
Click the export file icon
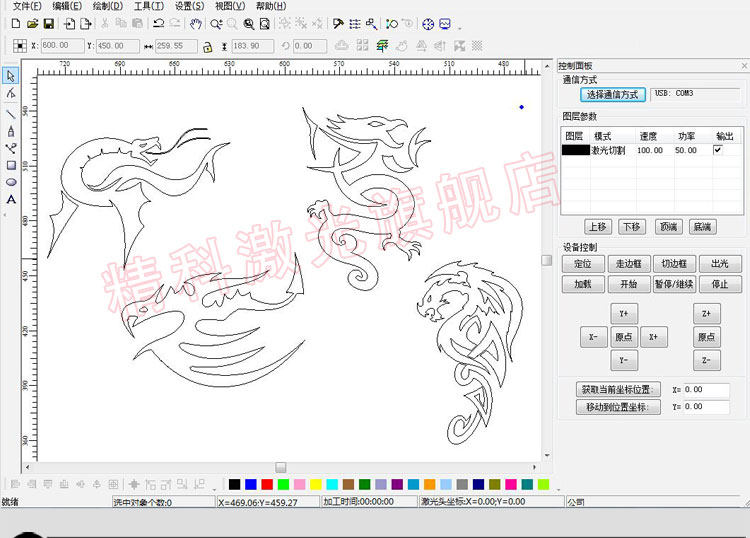coord(86,23)
